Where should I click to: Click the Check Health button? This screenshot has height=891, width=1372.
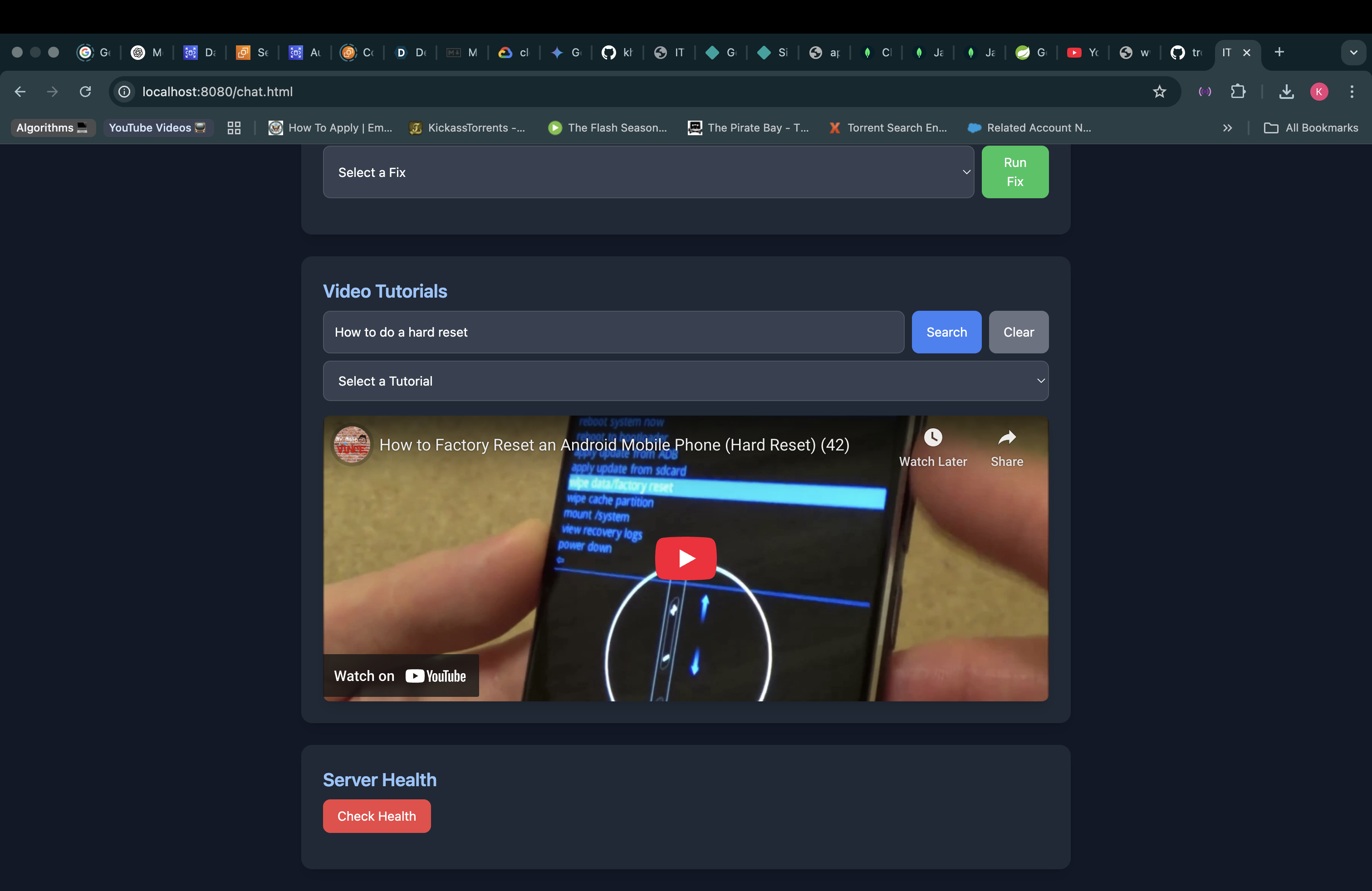(377, 816)
